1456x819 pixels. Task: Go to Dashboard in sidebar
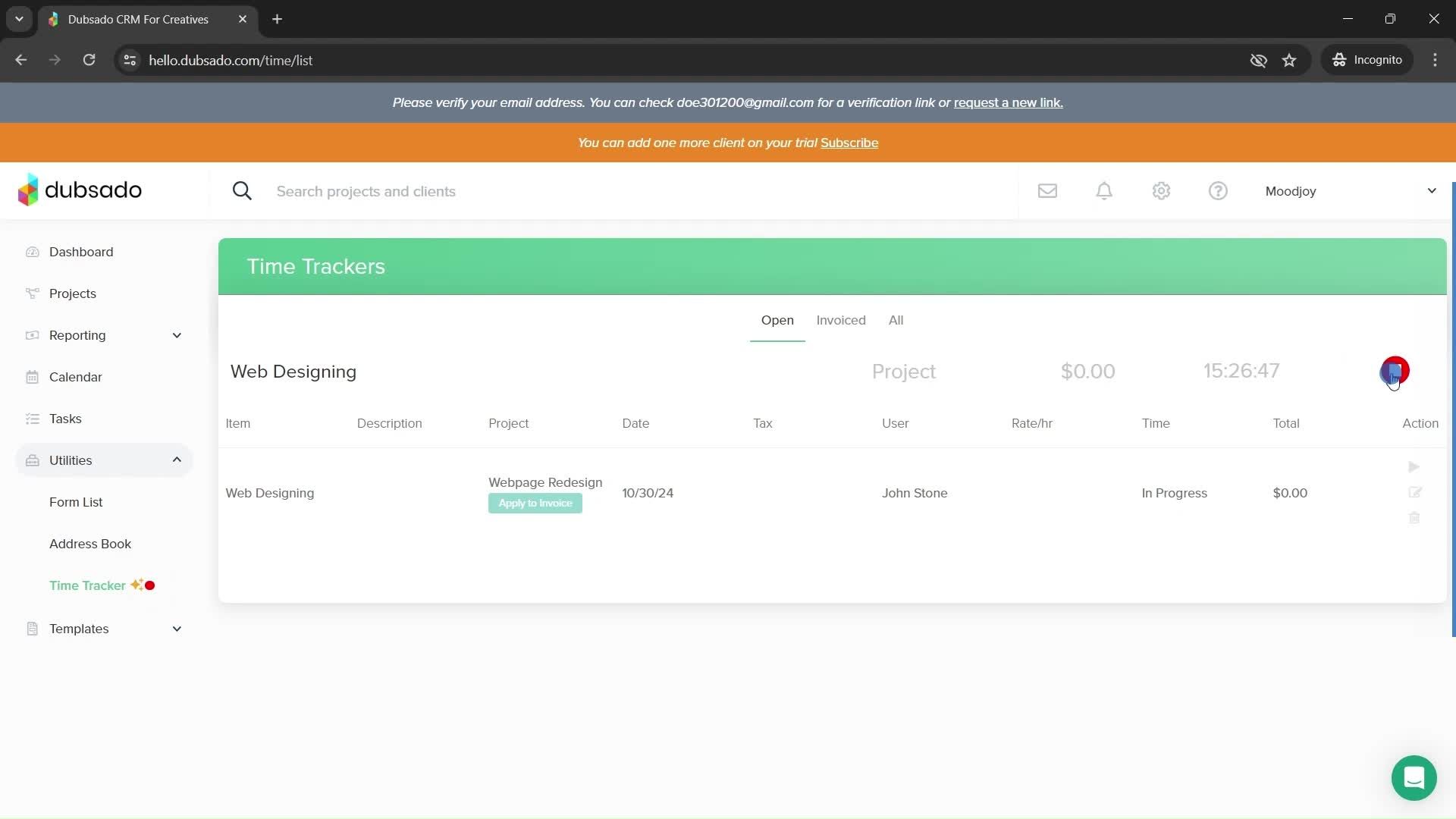81,252
